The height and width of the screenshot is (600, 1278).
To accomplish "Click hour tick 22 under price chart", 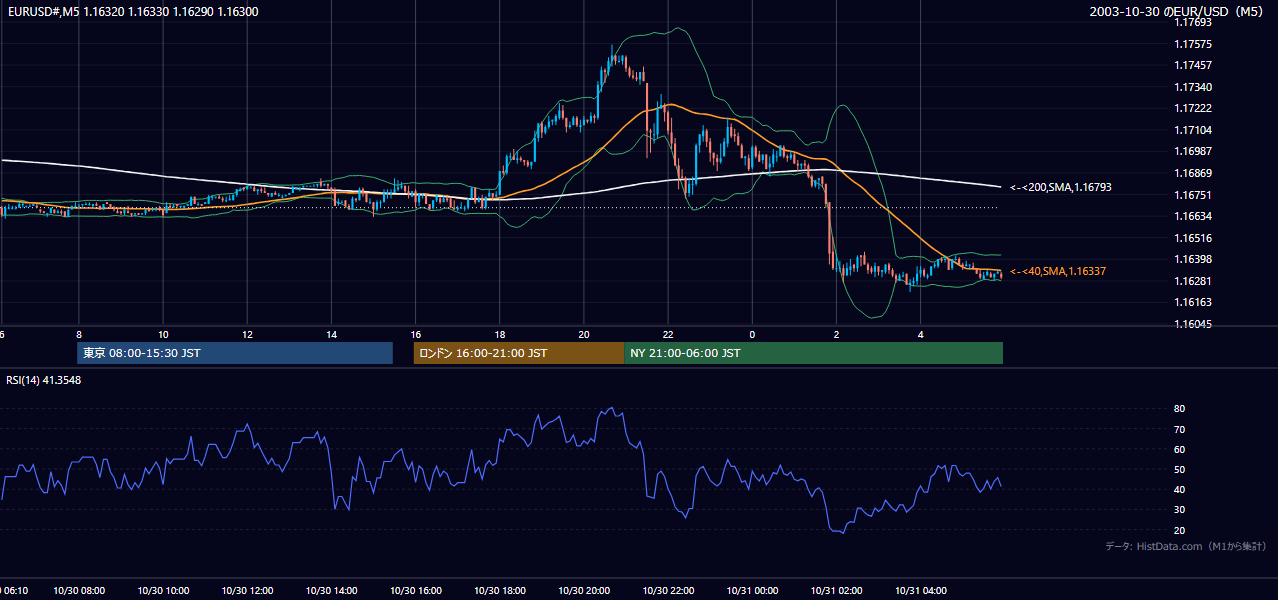I will (x=668, y=335).
